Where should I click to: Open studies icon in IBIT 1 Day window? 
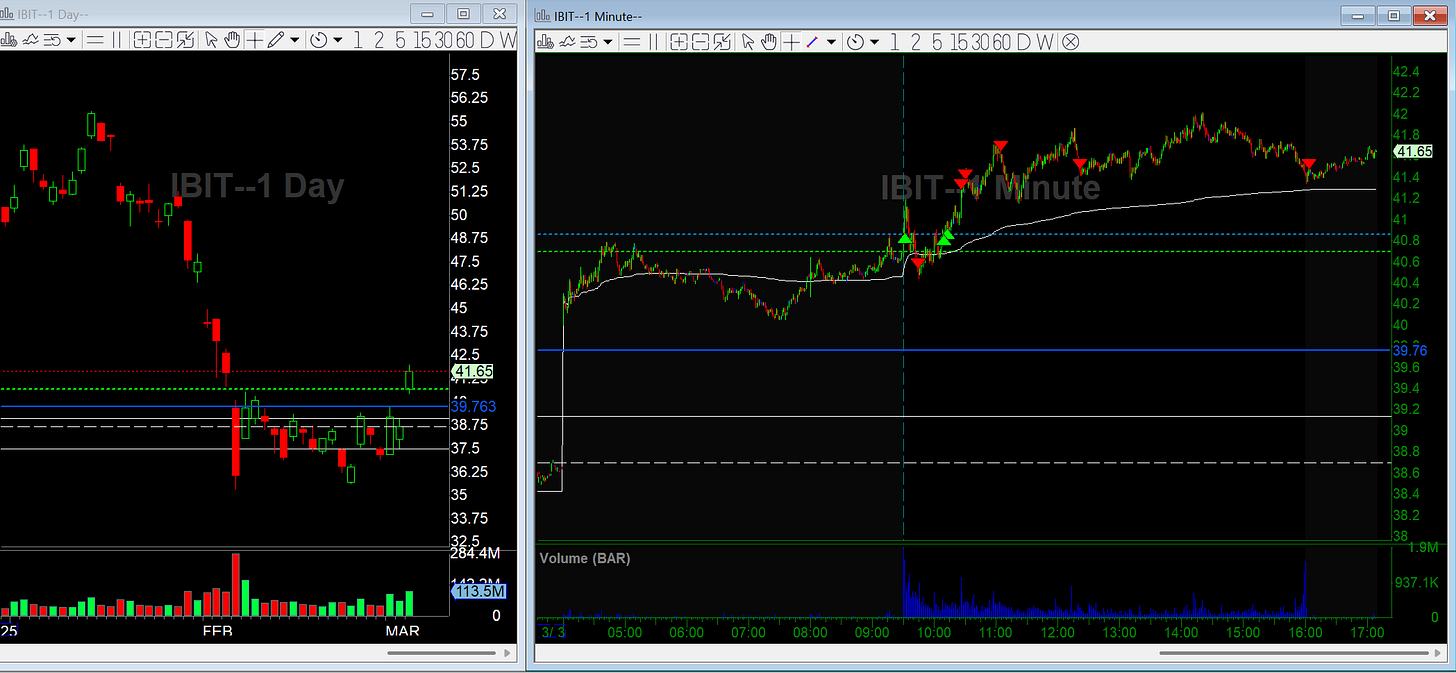tap(30, 40)
